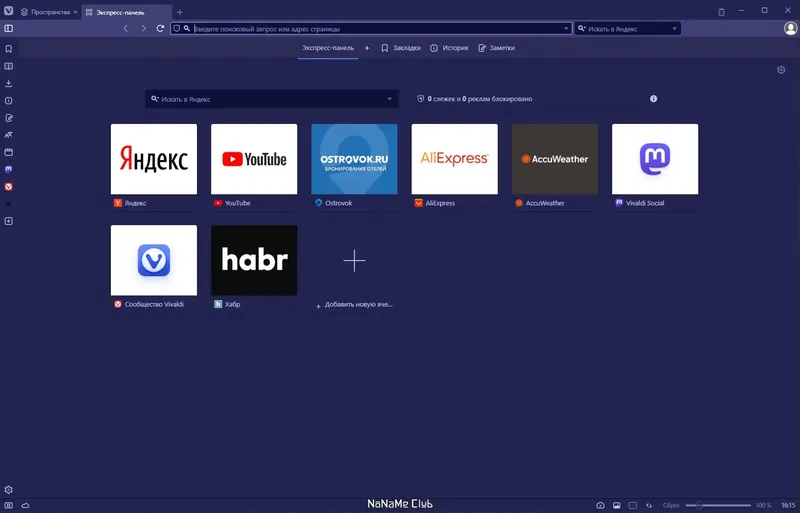Open the Заметки start page tab
Viewport: 800px width, 513px height.
[496, 48]
